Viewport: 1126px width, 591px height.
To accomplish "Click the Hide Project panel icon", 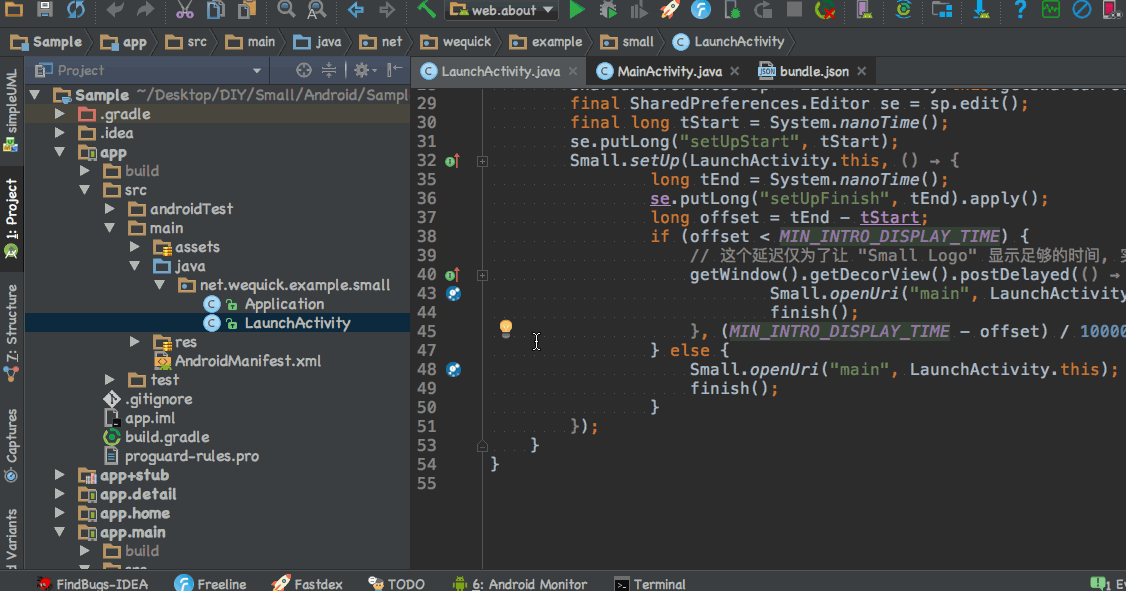I will pyautogui.click(x=395, y=70).
